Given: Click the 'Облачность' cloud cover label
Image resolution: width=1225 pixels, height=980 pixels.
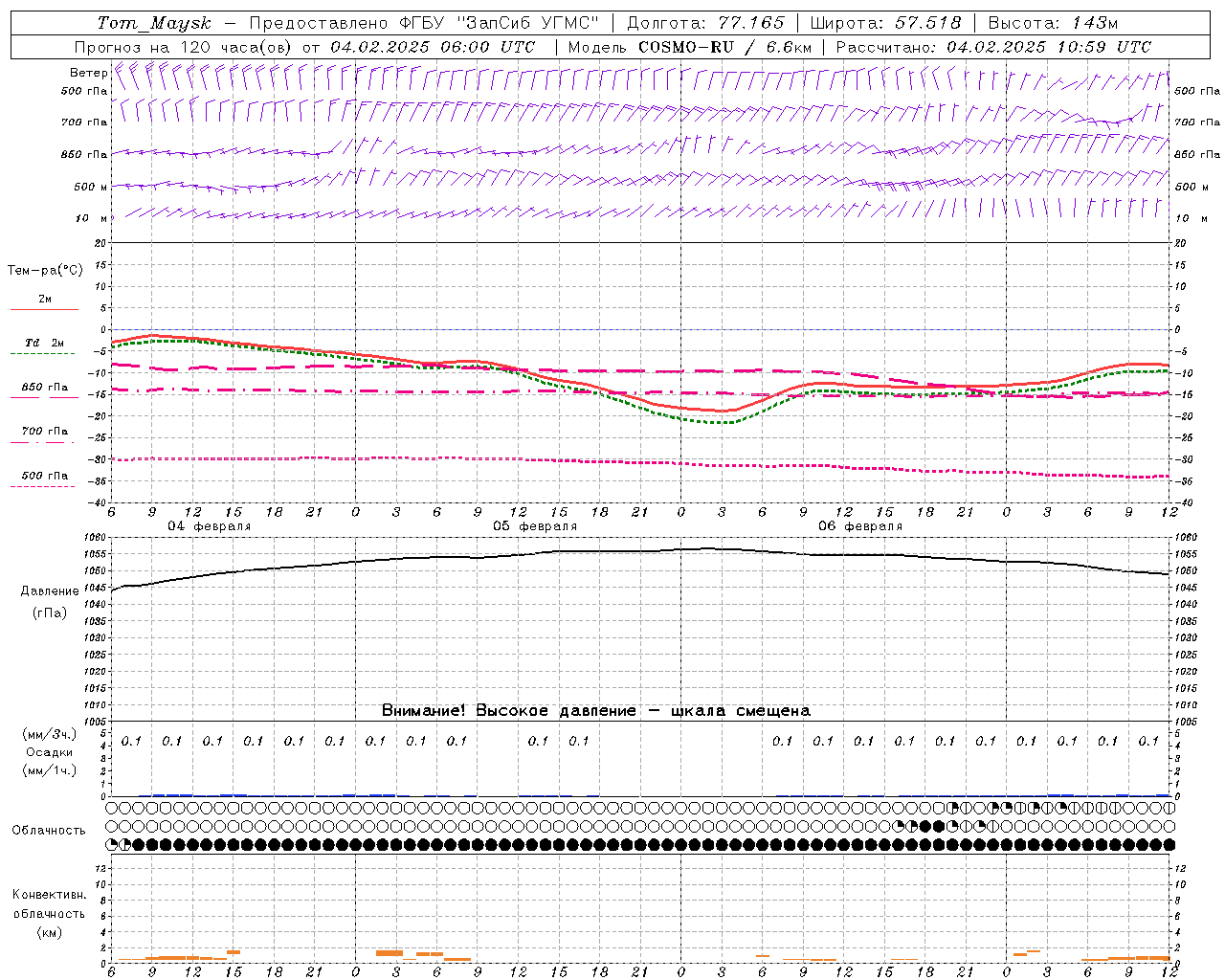Looking at the screenshot, I should pos(49,831).
